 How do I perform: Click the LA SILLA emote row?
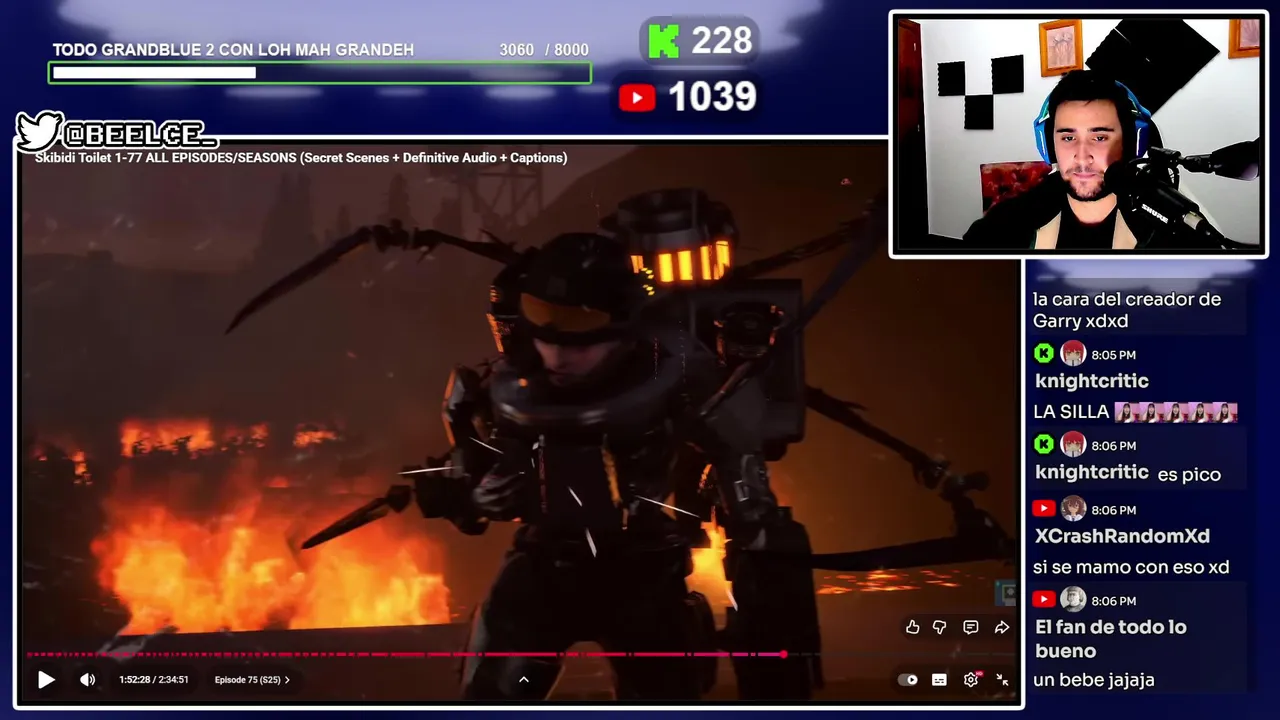click(1176, 412)
